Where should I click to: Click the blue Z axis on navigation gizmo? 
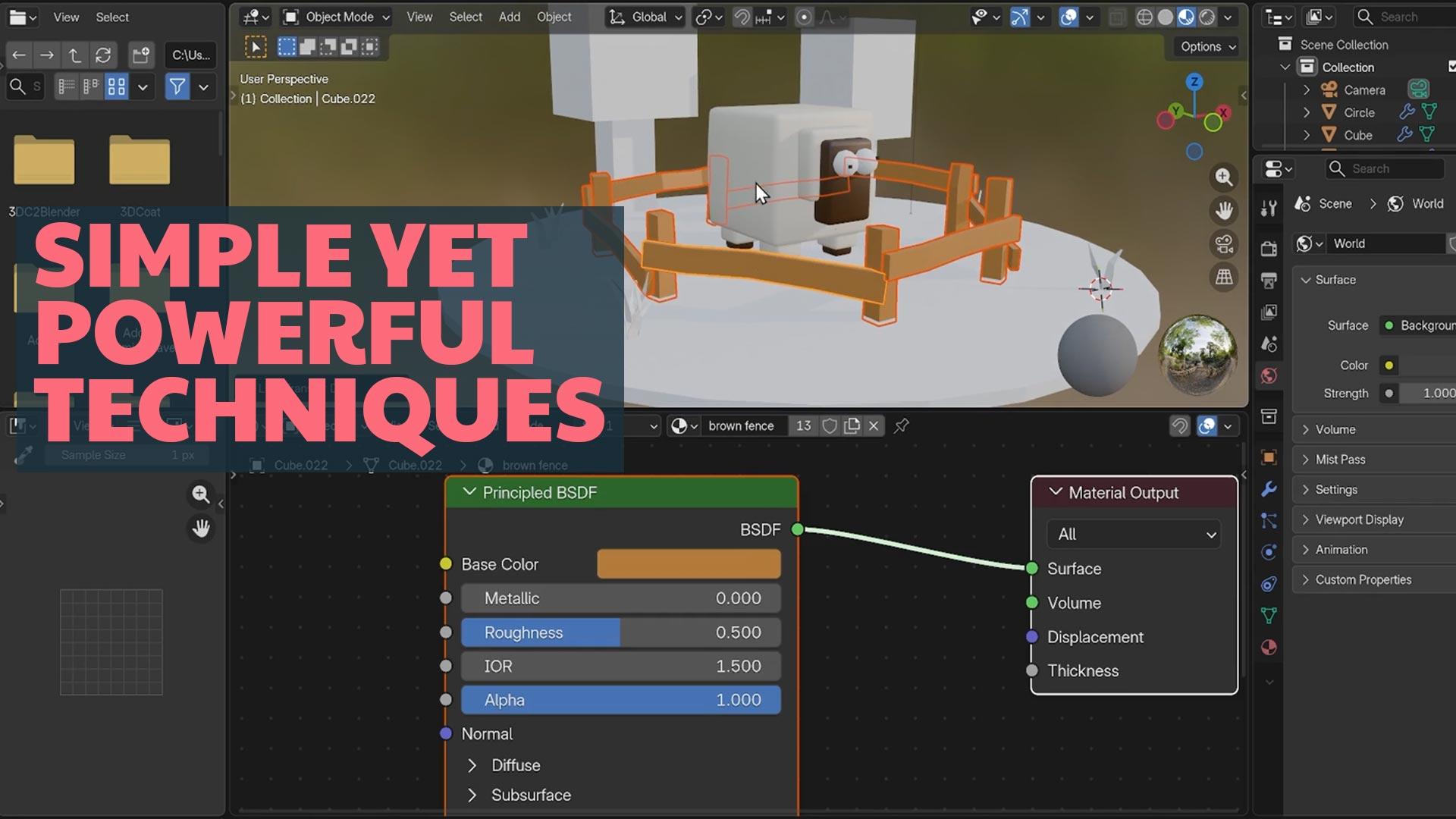pos(1194,82)
